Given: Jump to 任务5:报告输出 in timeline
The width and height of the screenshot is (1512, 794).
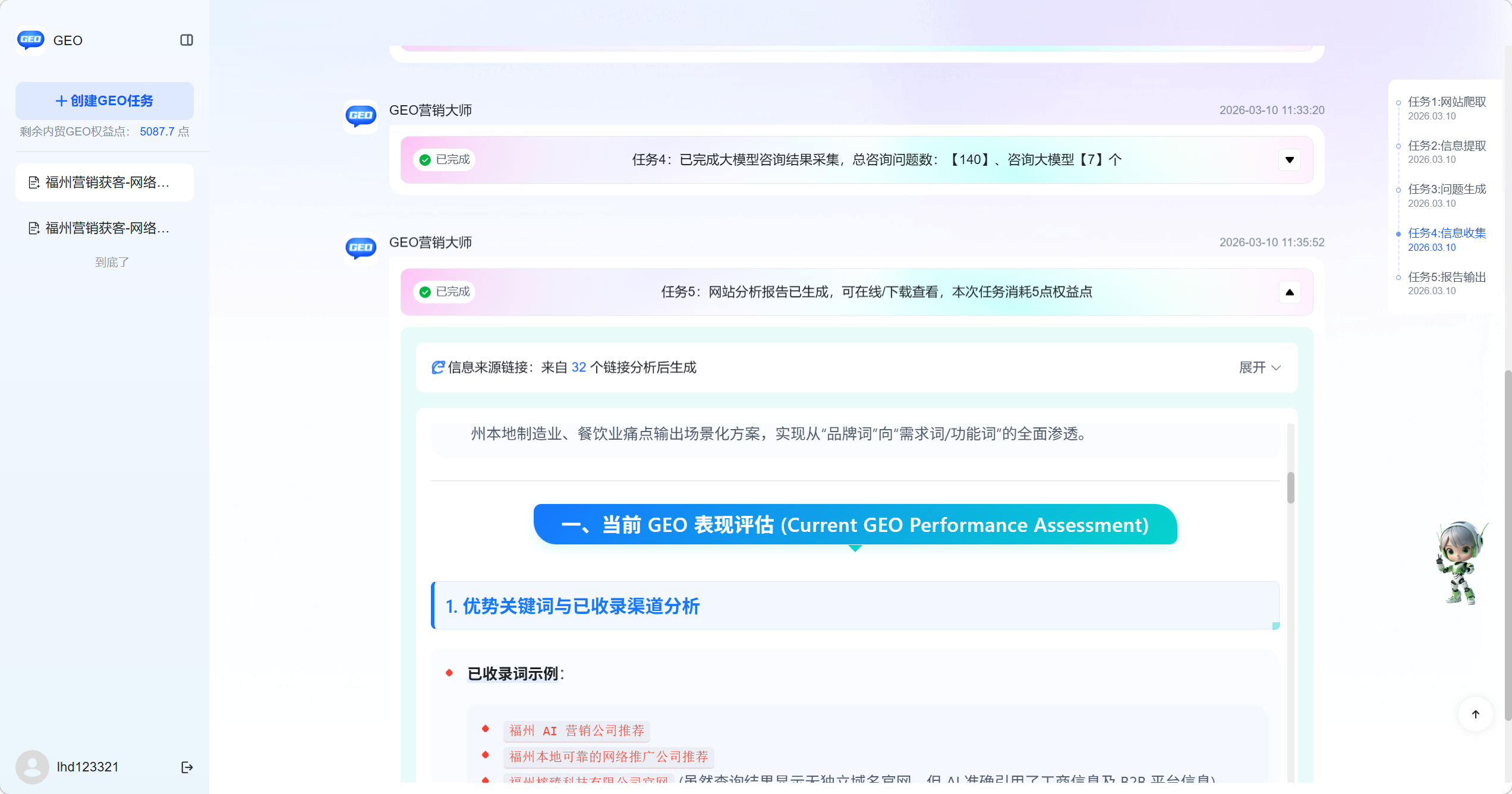Looking at the screenshot, I should click(x=1446, y=277).
